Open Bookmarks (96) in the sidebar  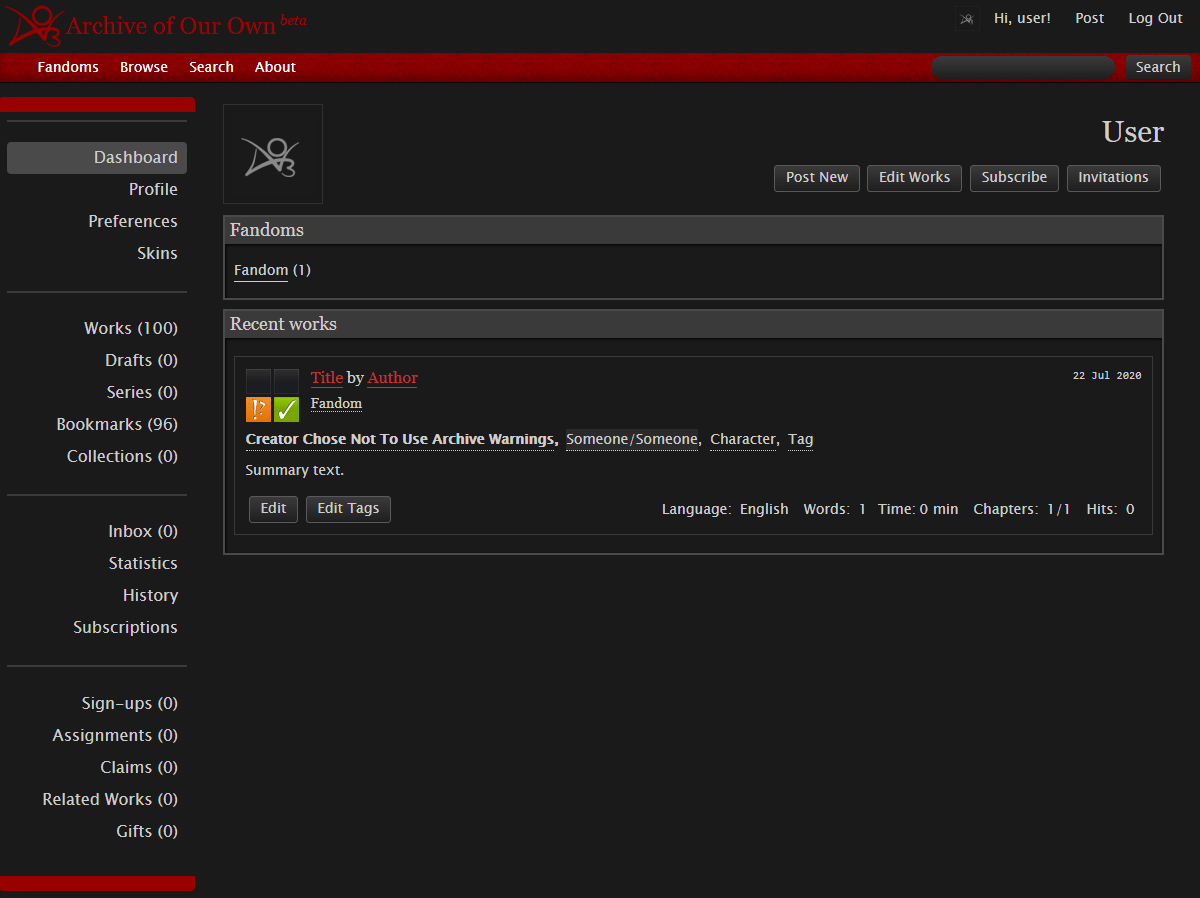117,424
